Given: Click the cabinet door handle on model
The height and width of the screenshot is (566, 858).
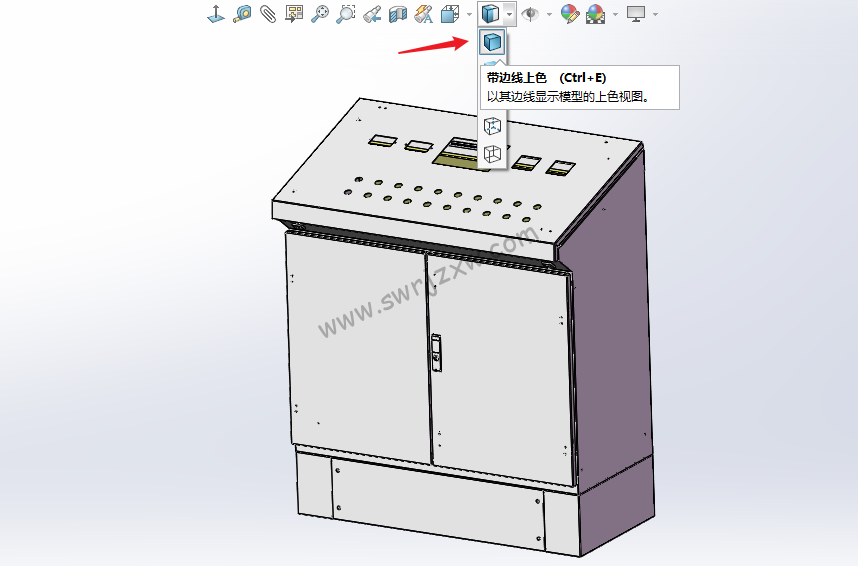Looking at the screenshot, I should tap(436, 353).
